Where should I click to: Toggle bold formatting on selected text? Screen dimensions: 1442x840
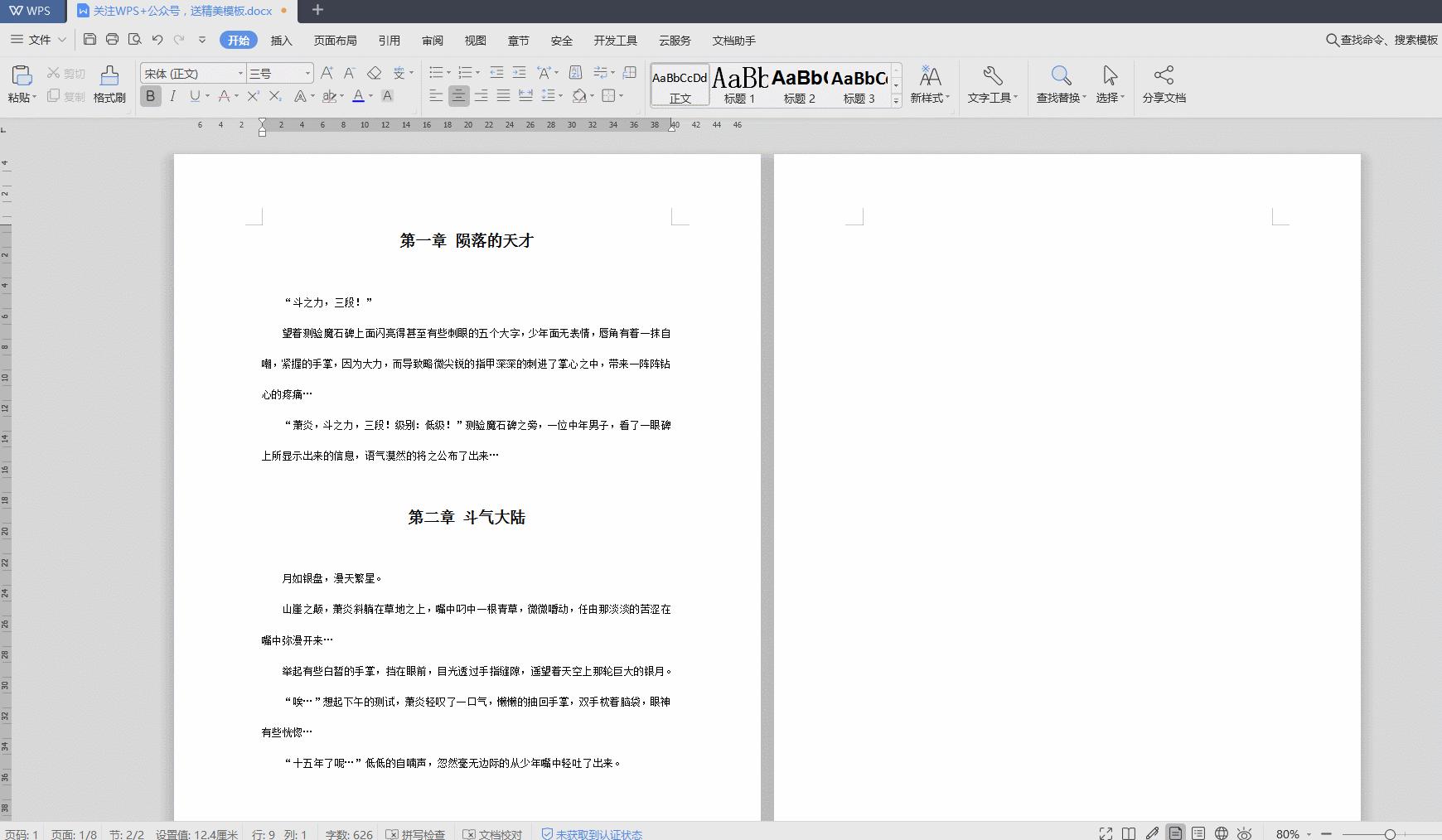(150, 96)
